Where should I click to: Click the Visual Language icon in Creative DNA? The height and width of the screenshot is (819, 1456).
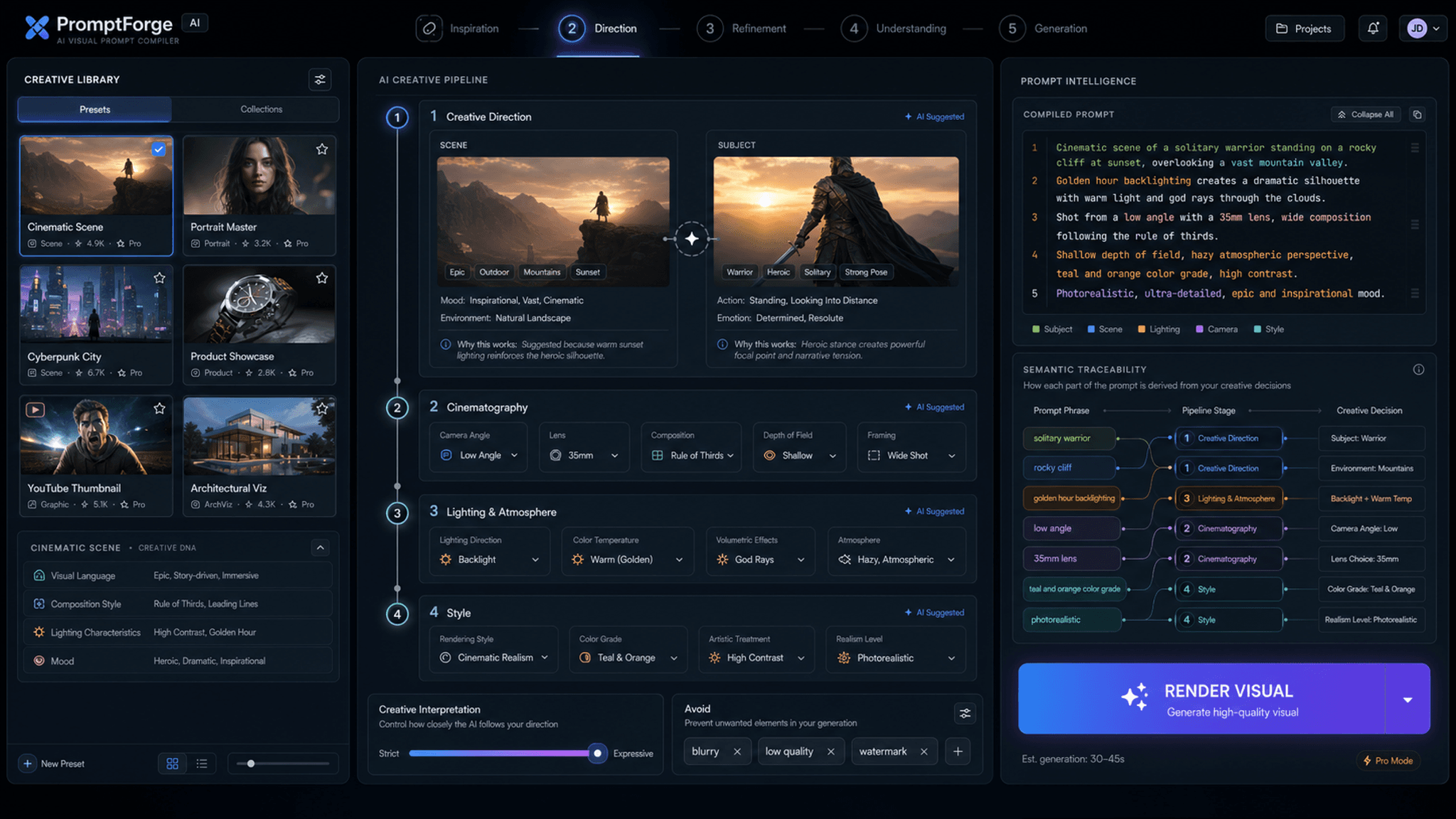pos(39,575)
